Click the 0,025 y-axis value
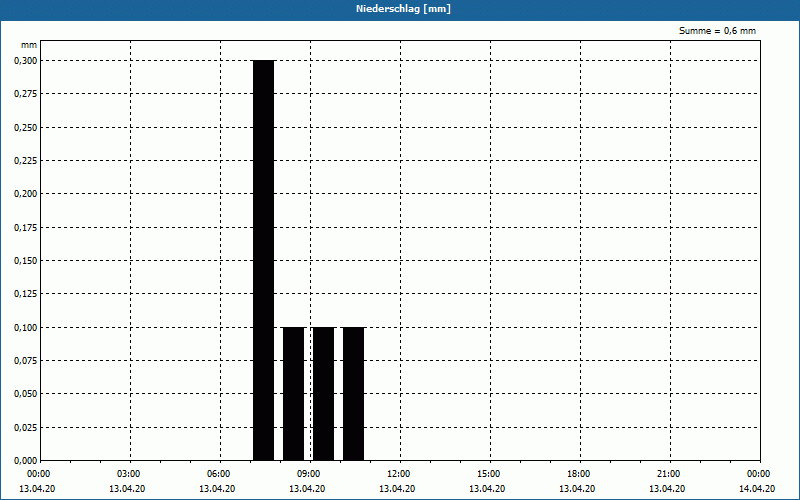The height and width of the screenshot is (500, 800). pos(26,428)
